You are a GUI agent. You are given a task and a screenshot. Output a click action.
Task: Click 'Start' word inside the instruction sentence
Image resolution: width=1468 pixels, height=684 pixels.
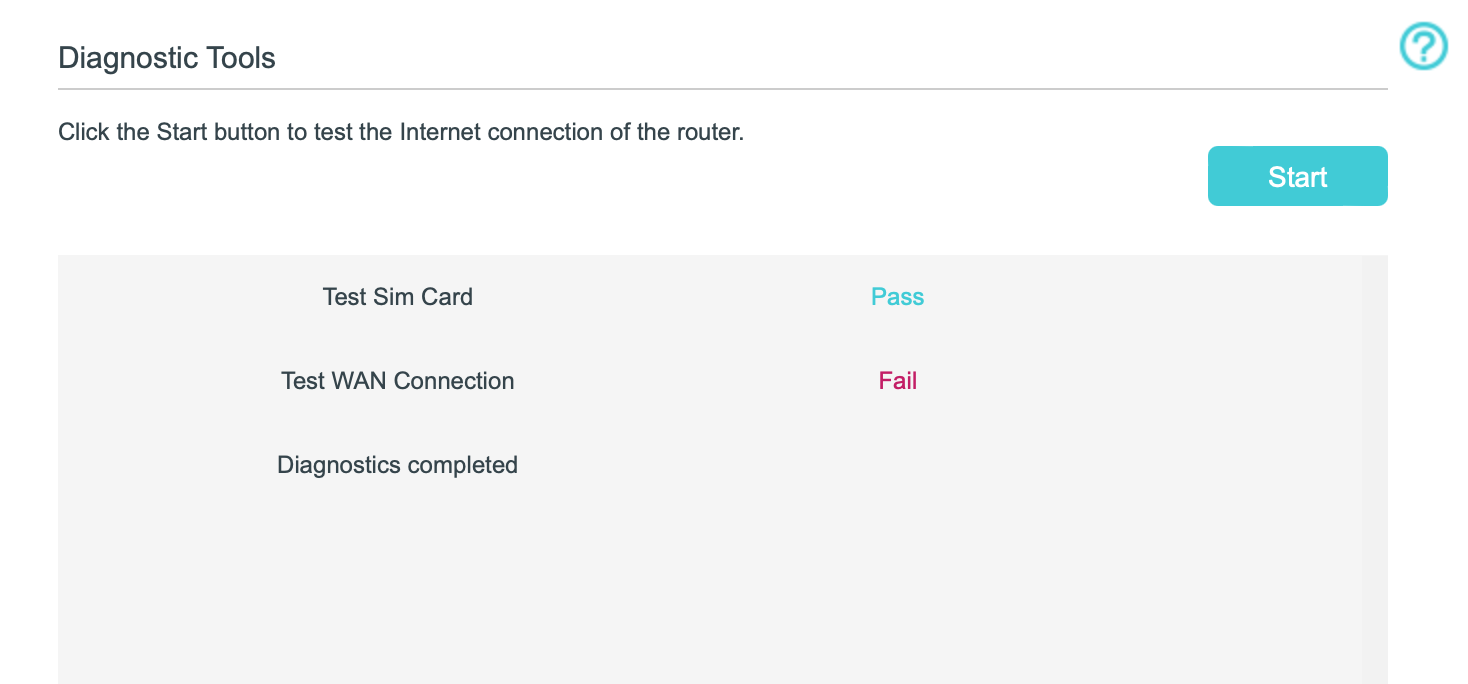pos(181,132)
